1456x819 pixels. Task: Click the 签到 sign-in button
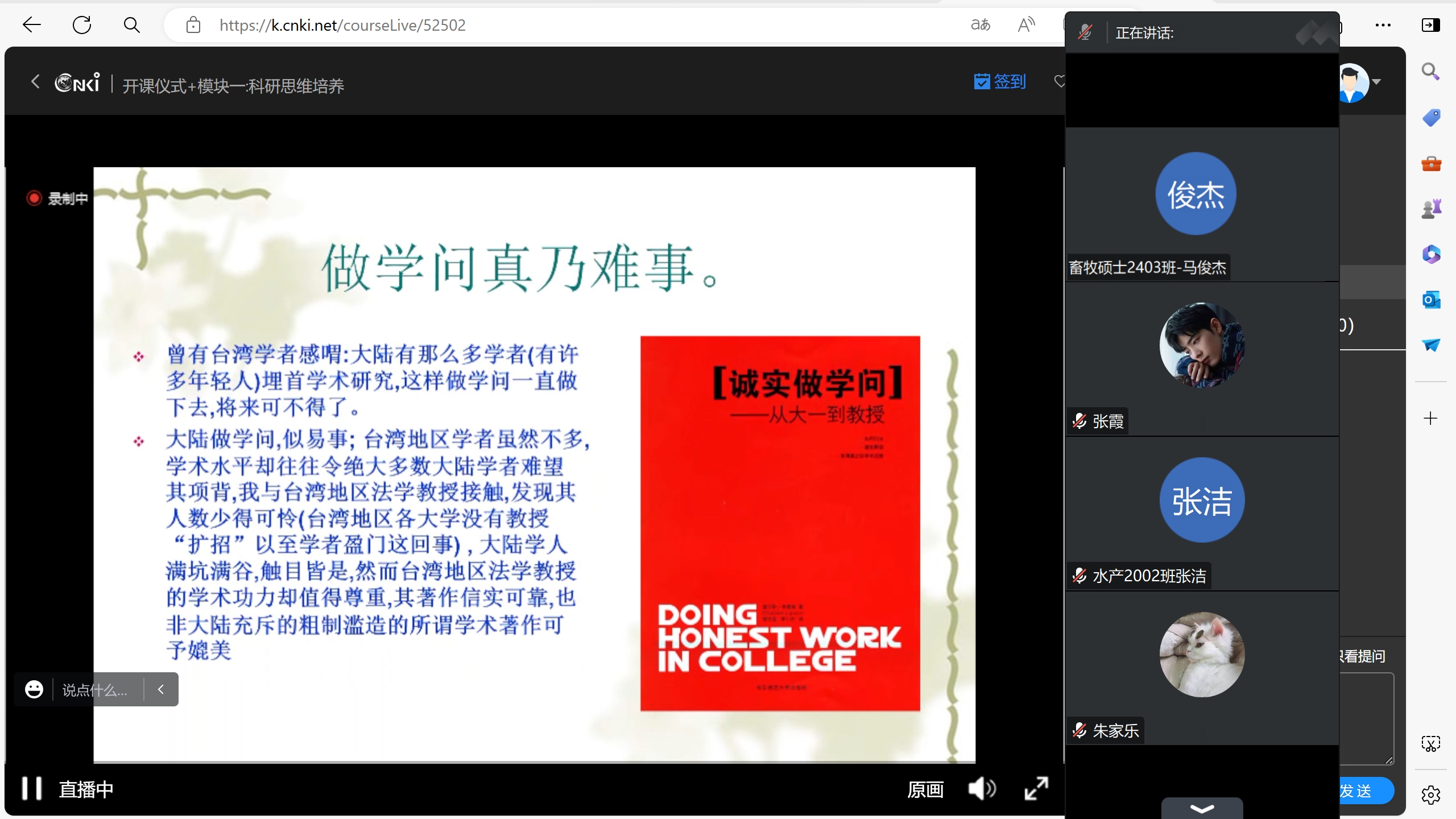click(1000, 81)
